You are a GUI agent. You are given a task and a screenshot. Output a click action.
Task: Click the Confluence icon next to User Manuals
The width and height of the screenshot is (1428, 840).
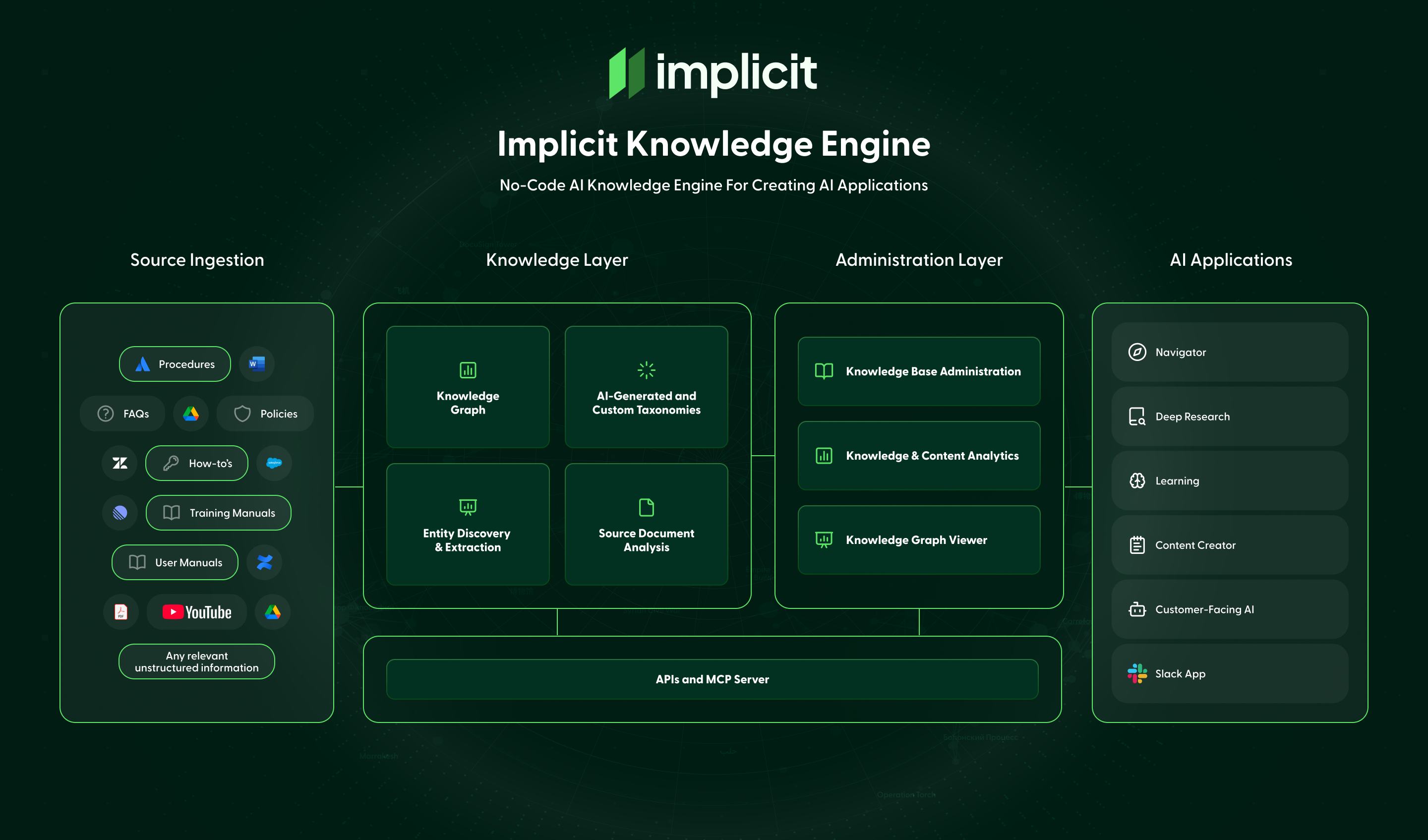(x=265, y=562)
